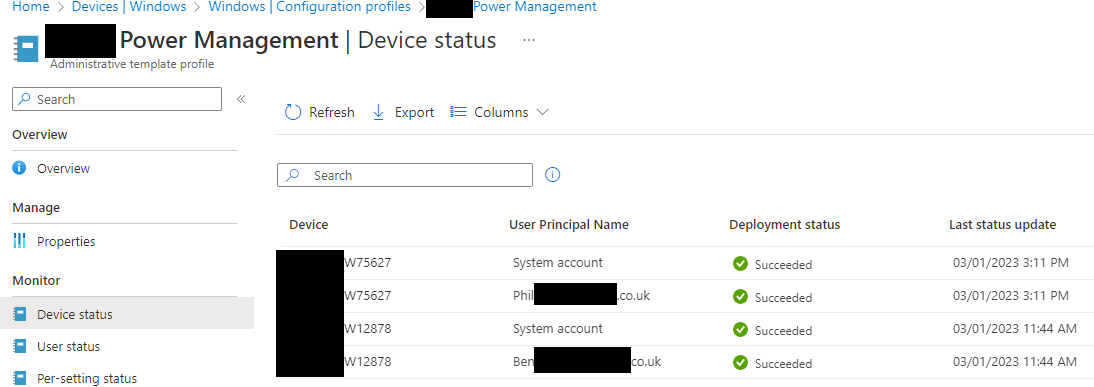Select Device status in Monitor menu
This screenshot has width=1094, height=387.
tap(127, 314)
